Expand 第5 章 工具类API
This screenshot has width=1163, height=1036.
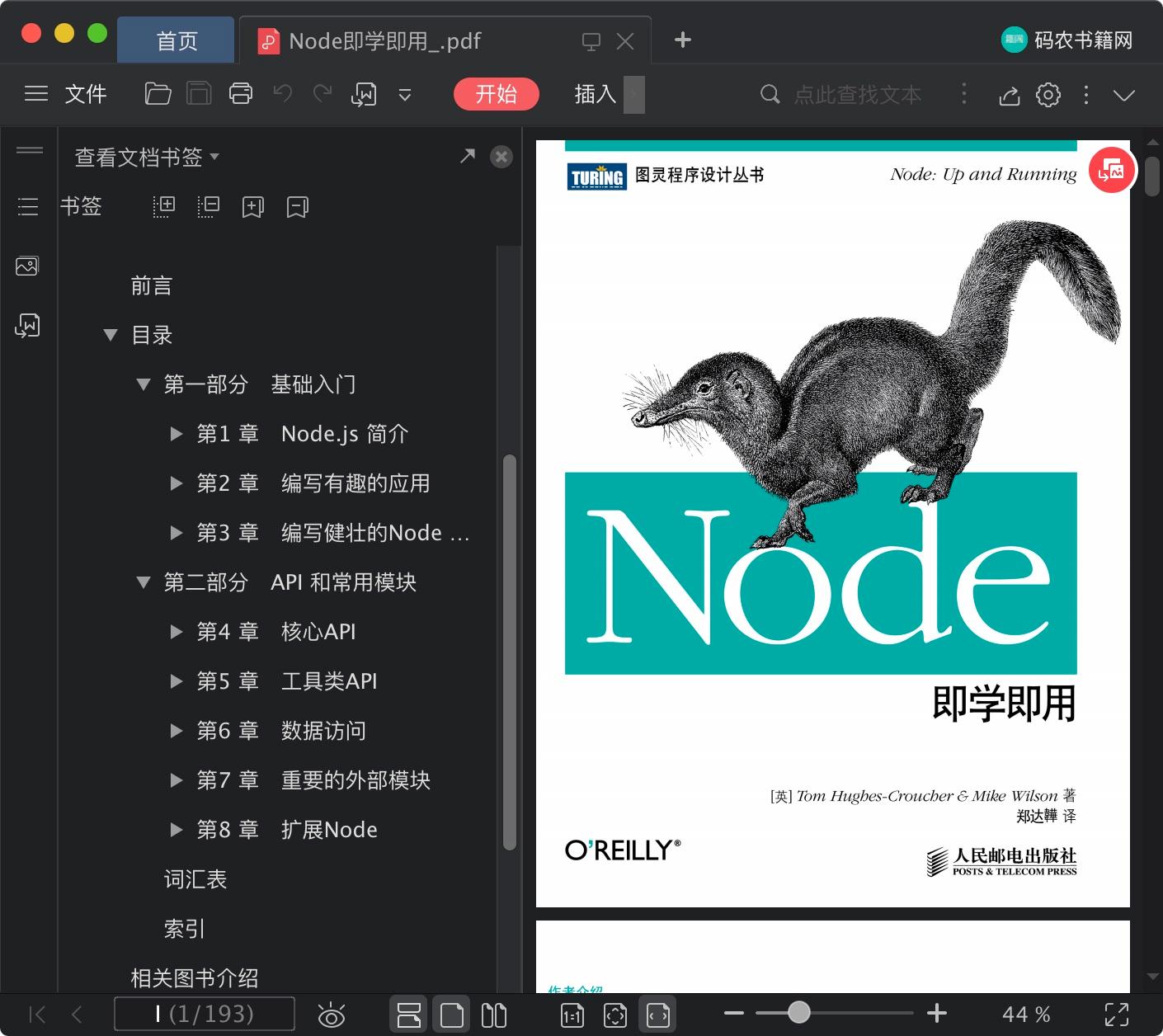(x=176, y=681)
